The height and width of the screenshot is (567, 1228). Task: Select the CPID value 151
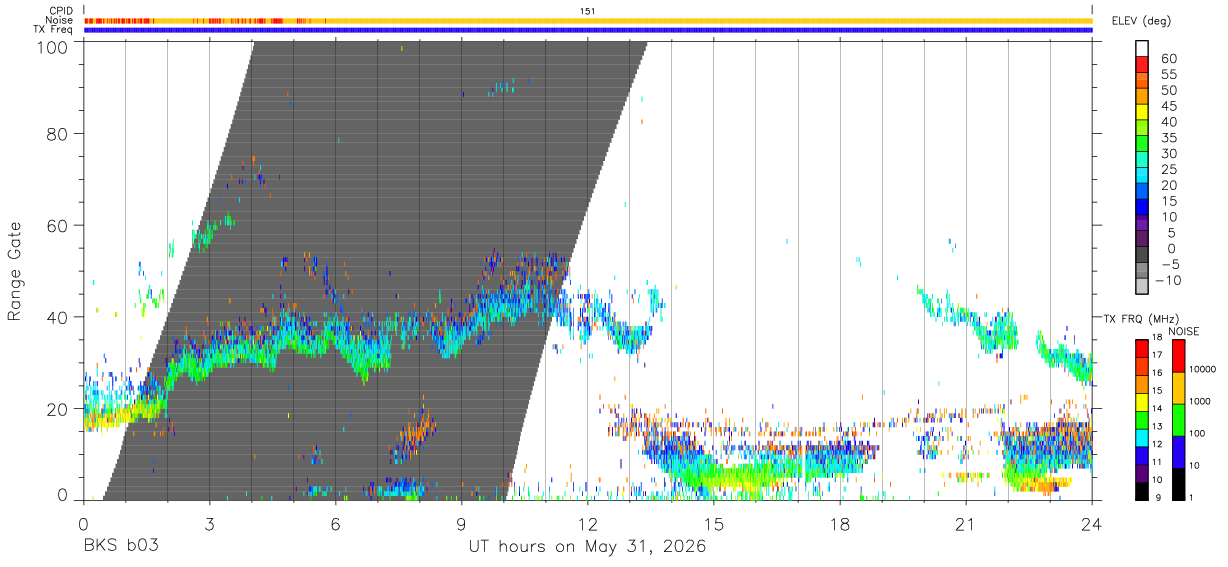588,11
